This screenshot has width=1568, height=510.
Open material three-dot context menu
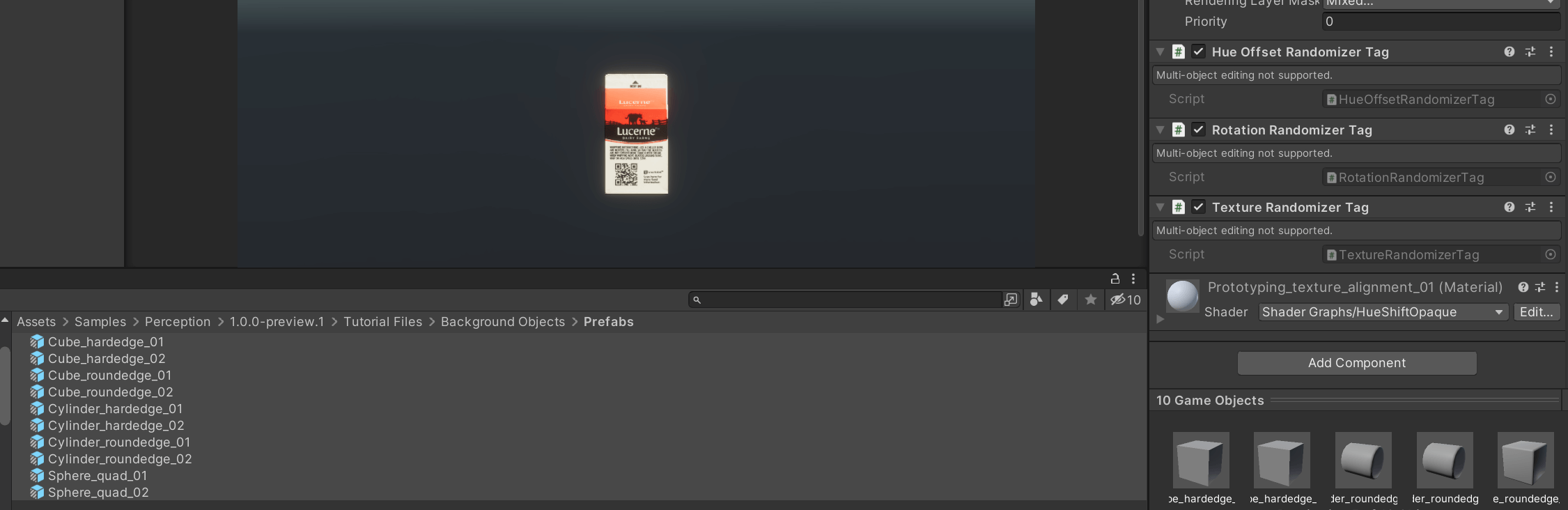click(x=1557, y=287)
